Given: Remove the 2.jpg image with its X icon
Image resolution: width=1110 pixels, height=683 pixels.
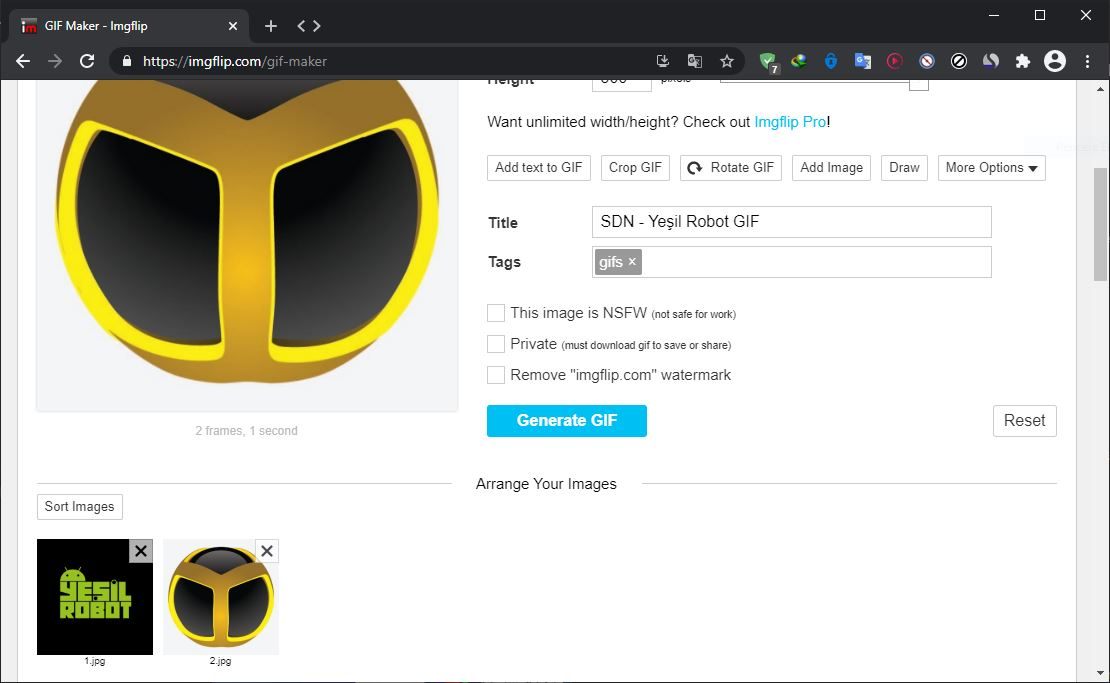Looking at the screenshot, I should point(267,551).
